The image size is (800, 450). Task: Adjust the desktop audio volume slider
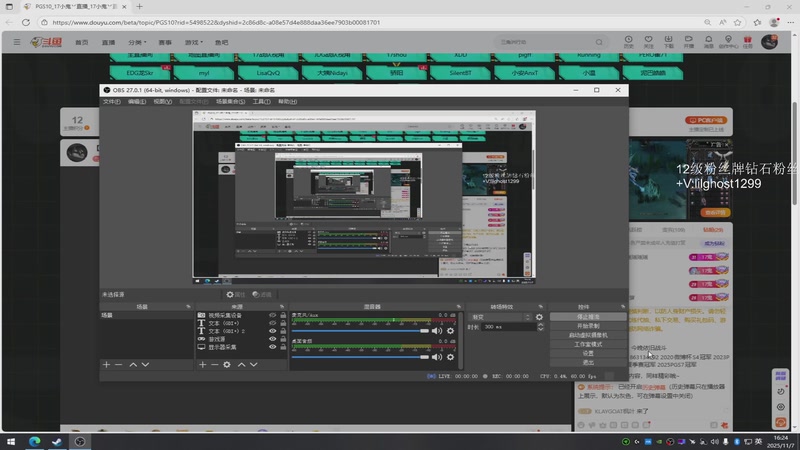360,357
